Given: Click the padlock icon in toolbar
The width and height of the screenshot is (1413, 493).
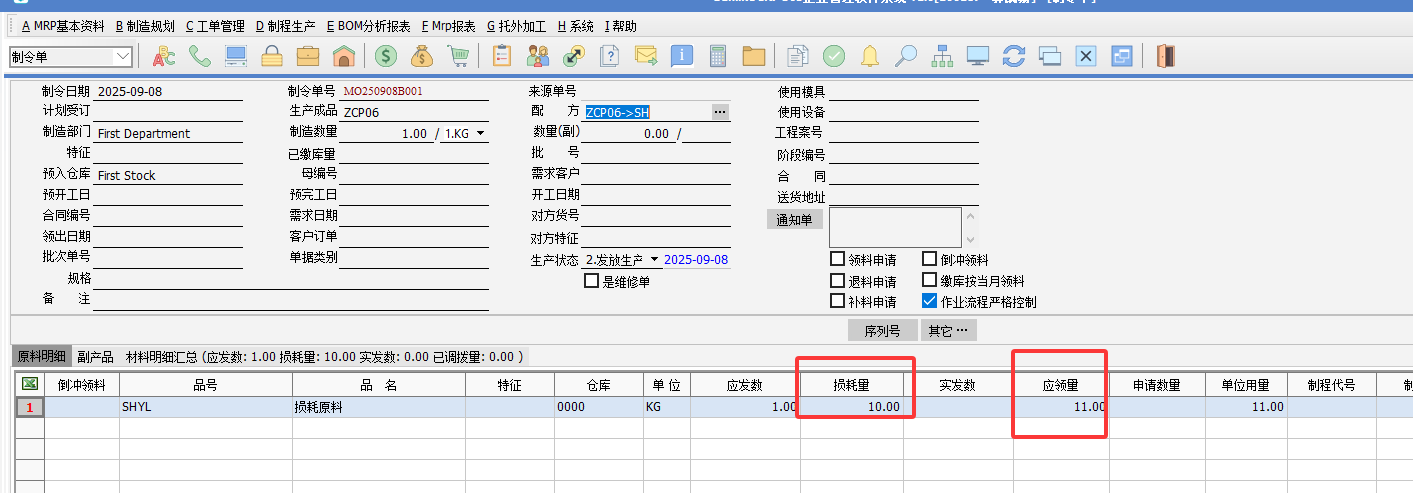Looking at the screenshot, I should click(x=271, y=56).
